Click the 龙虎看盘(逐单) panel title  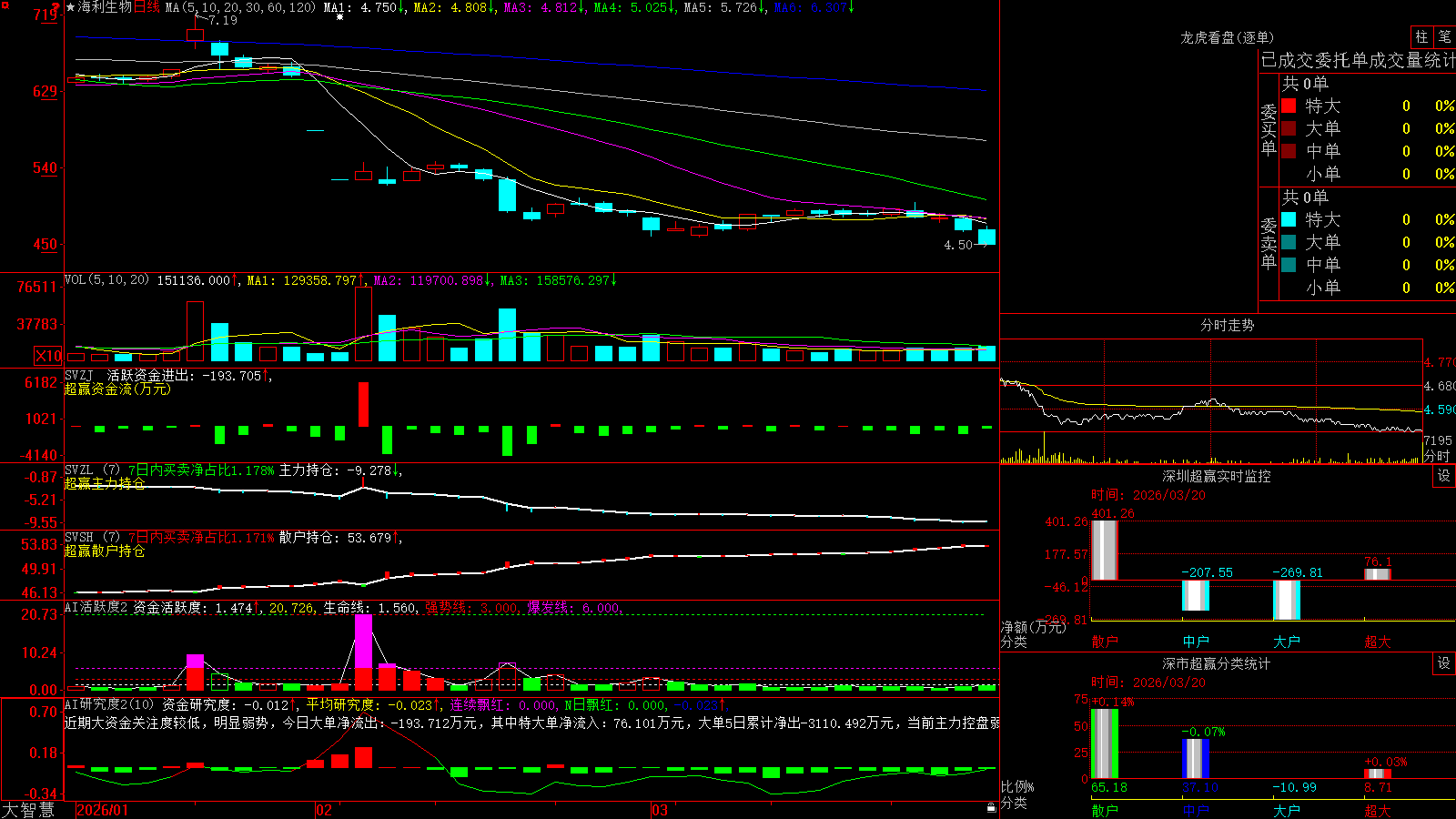click(x=1227, y=37)
